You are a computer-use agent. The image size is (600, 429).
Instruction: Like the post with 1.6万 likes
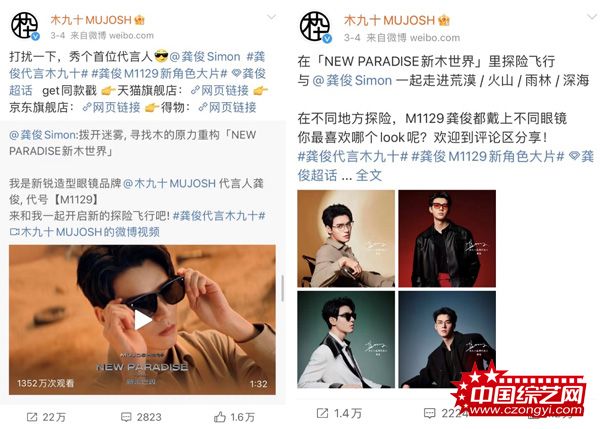(220, 417)
